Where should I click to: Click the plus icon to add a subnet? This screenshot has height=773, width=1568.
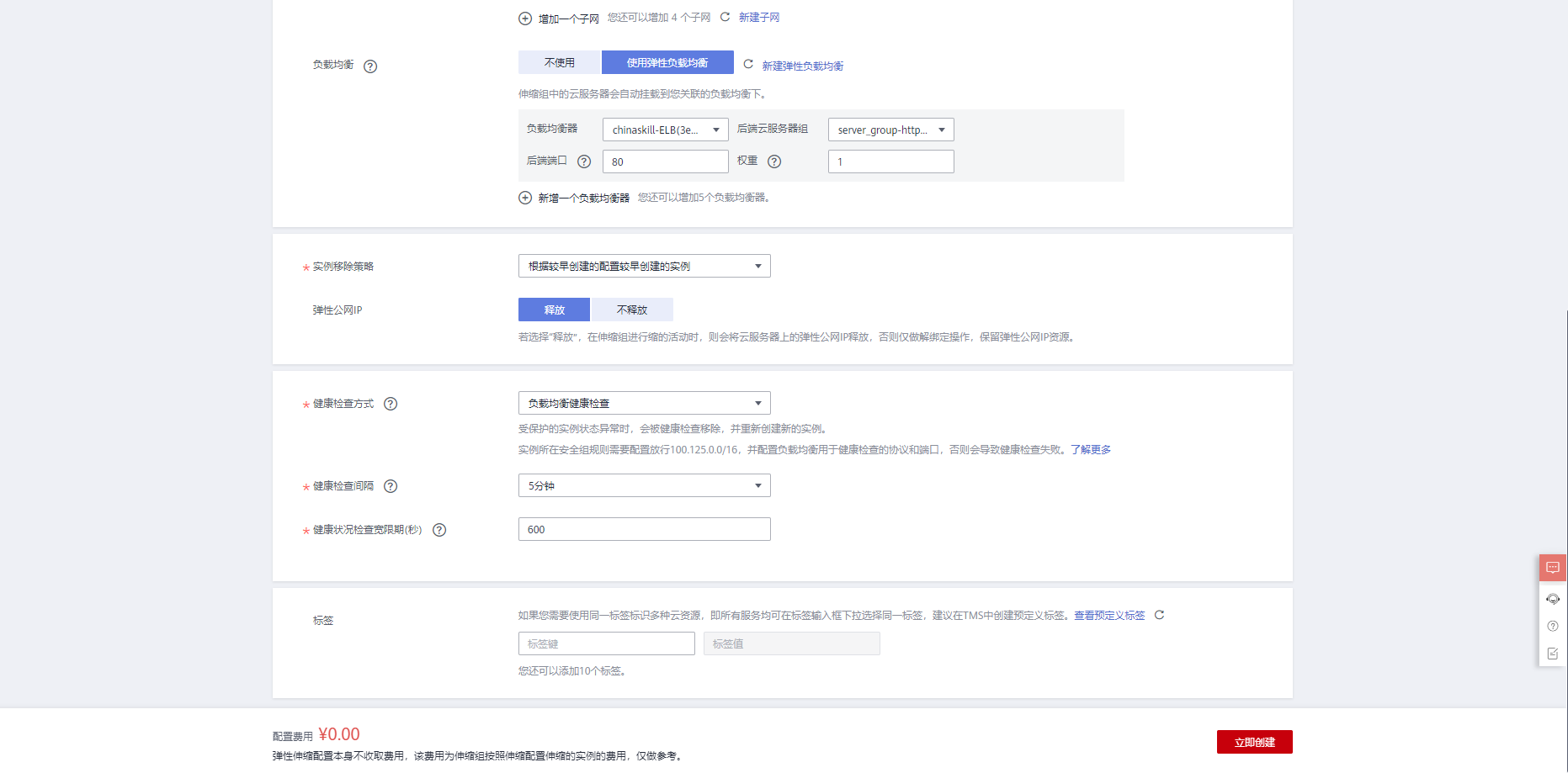[525, 19]
